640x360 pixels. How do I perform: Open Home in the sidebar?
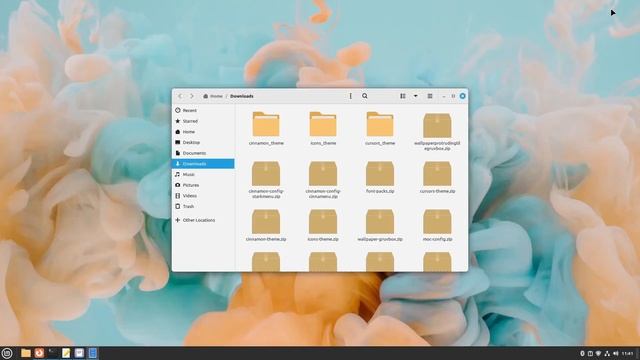pyautogui.click(x=203, y=131)
